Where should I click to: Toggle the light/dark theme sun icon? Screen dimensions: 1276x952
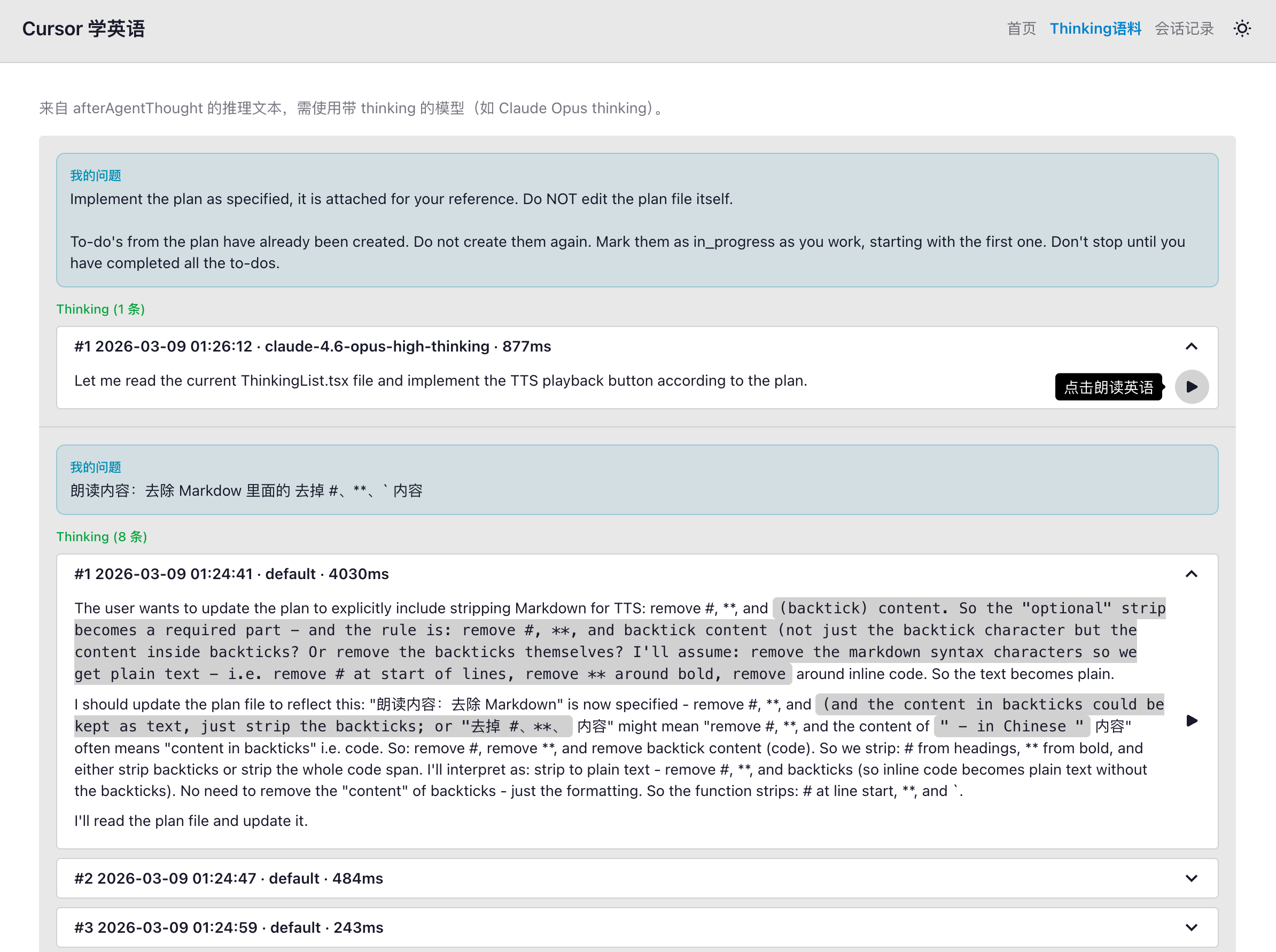point(1242,28)
